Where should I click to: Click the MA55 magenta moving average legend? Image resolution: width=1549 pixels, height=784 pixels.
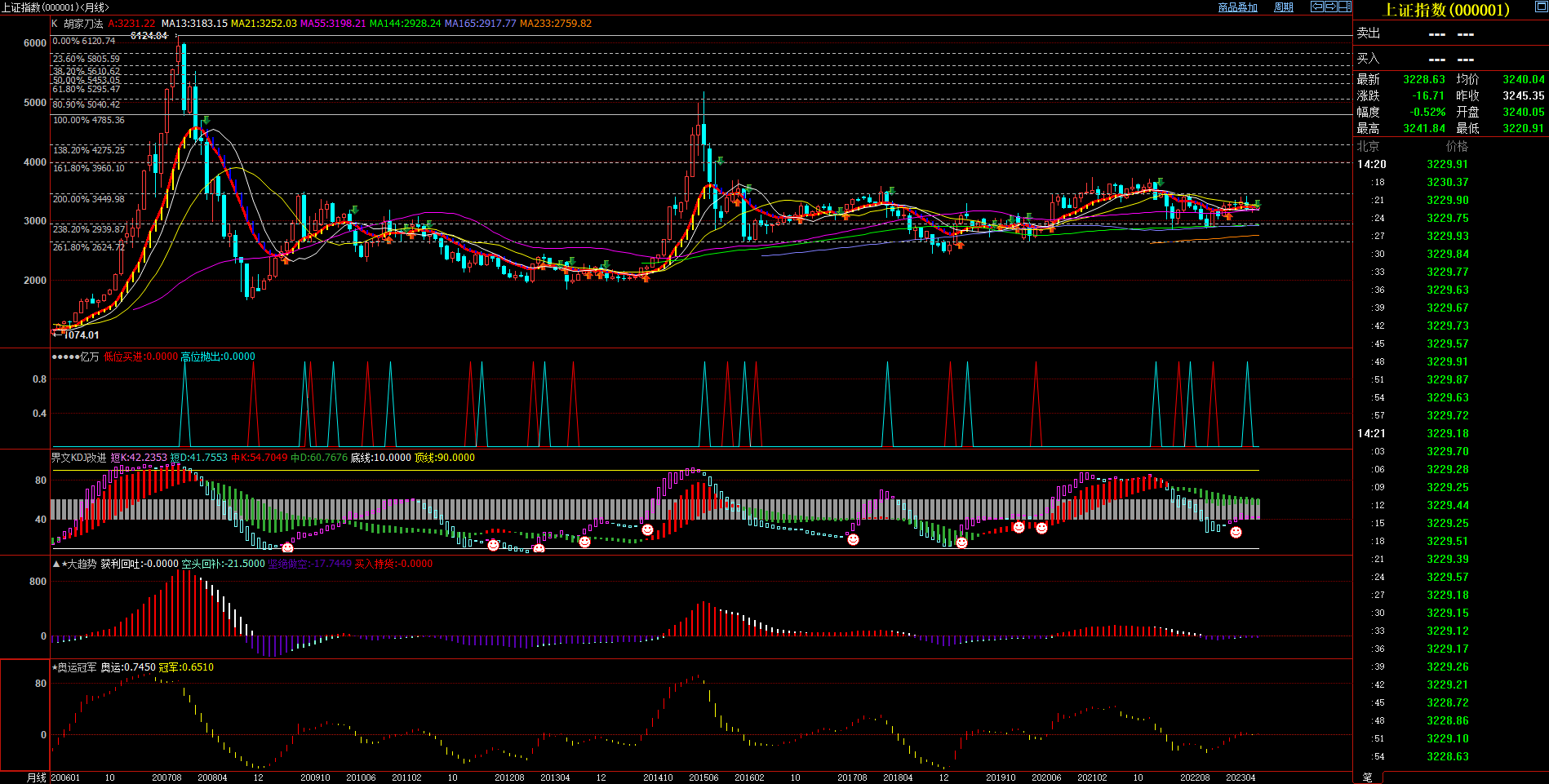tap(333, 24)
